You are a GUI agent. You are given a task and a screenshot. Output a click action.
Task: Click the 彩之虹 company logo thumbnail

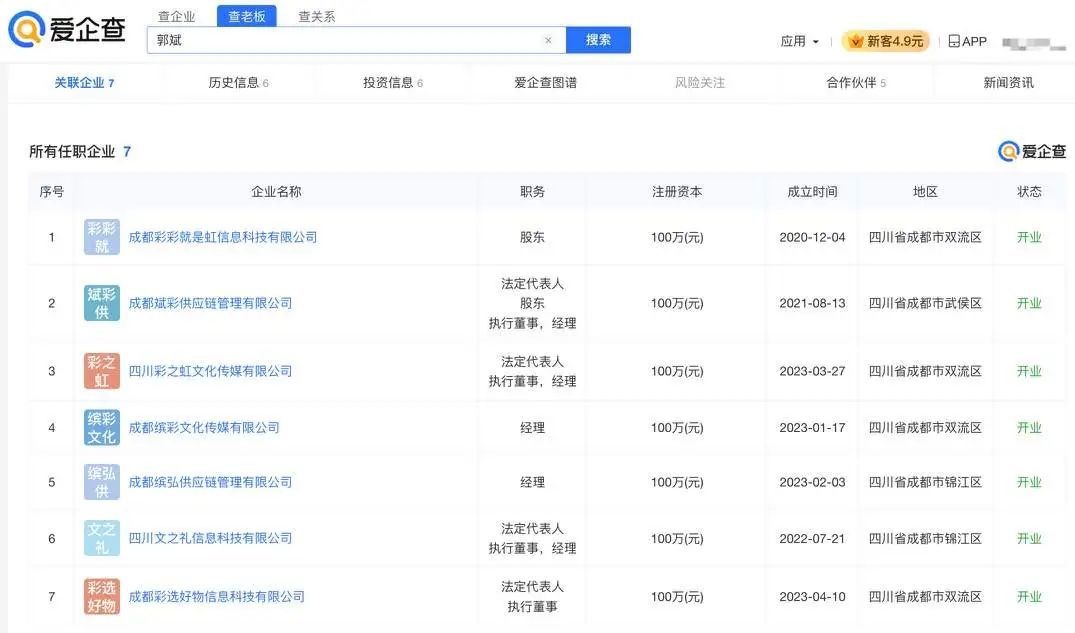[102, 371]
